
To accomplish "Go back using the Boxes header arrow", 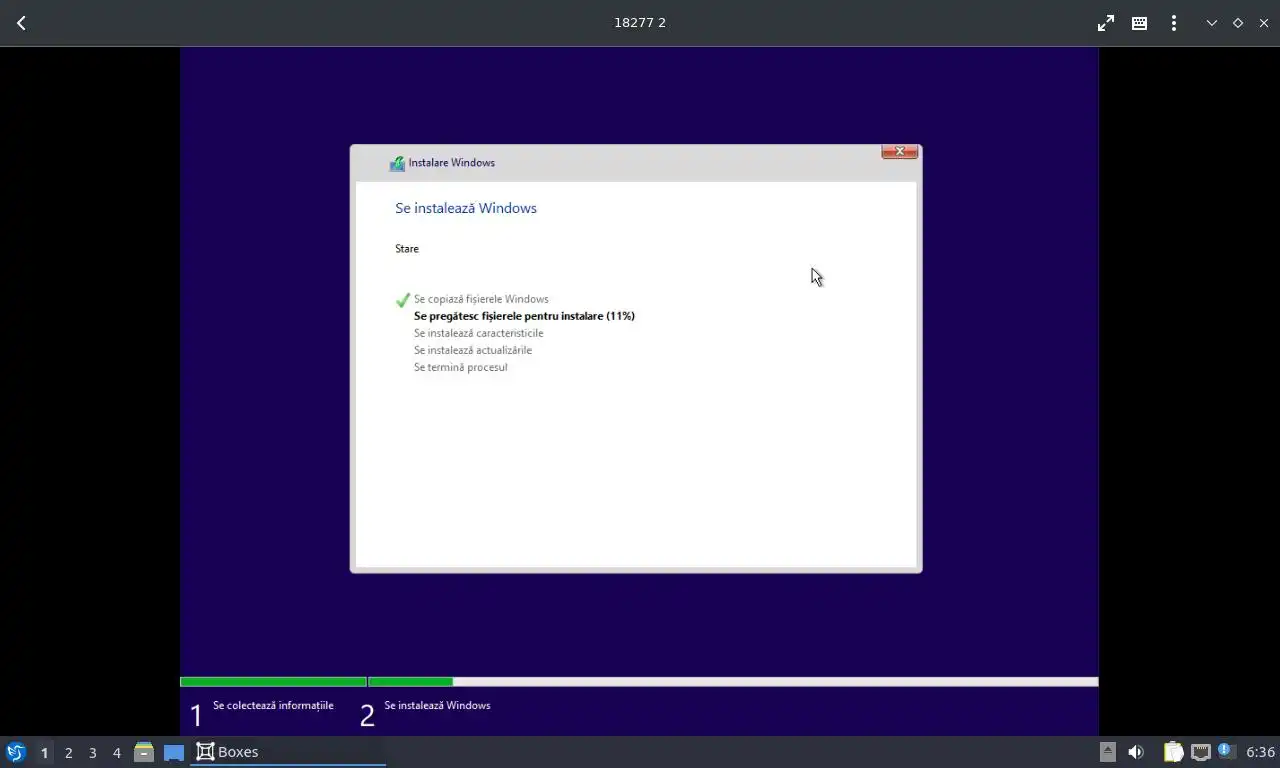I will pos(21,22).
